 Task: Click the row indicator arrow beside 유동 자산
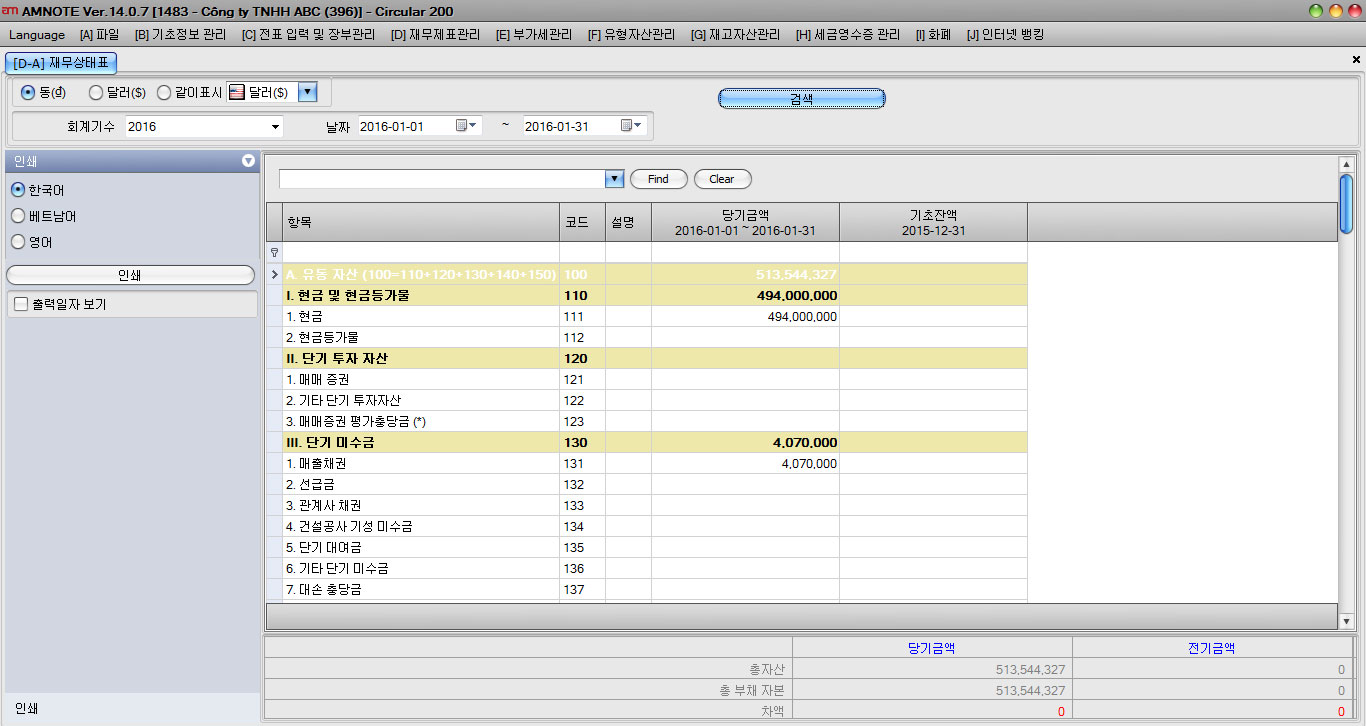275,274
